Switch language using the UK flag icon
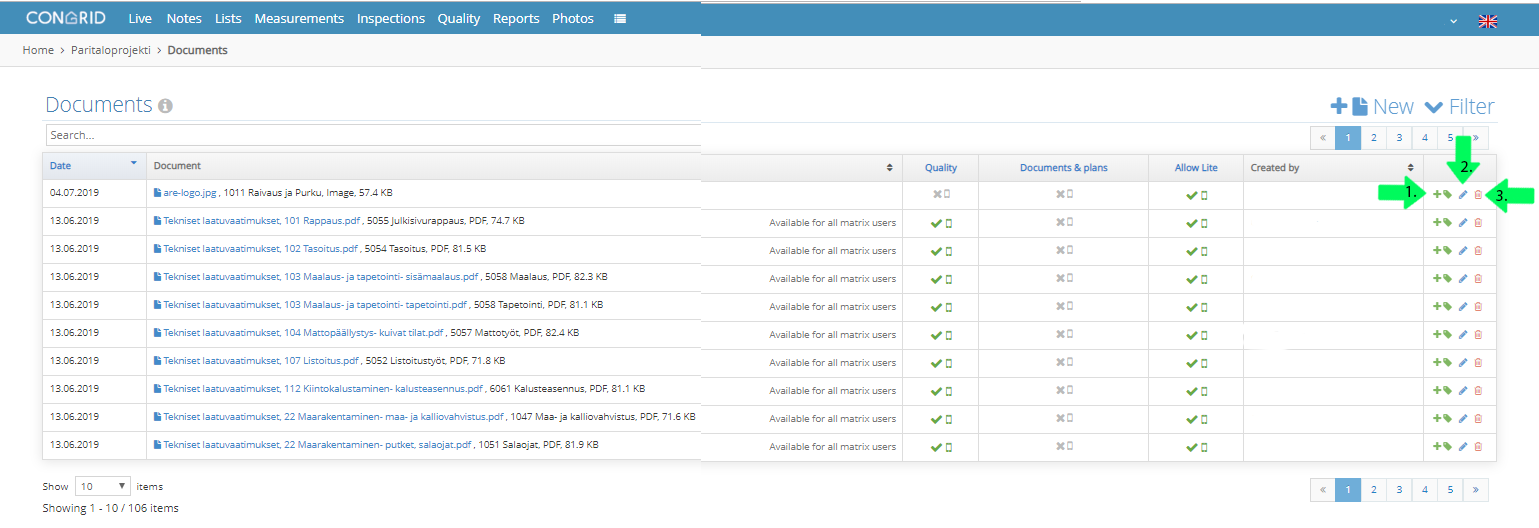 [x=1488, y=21]
